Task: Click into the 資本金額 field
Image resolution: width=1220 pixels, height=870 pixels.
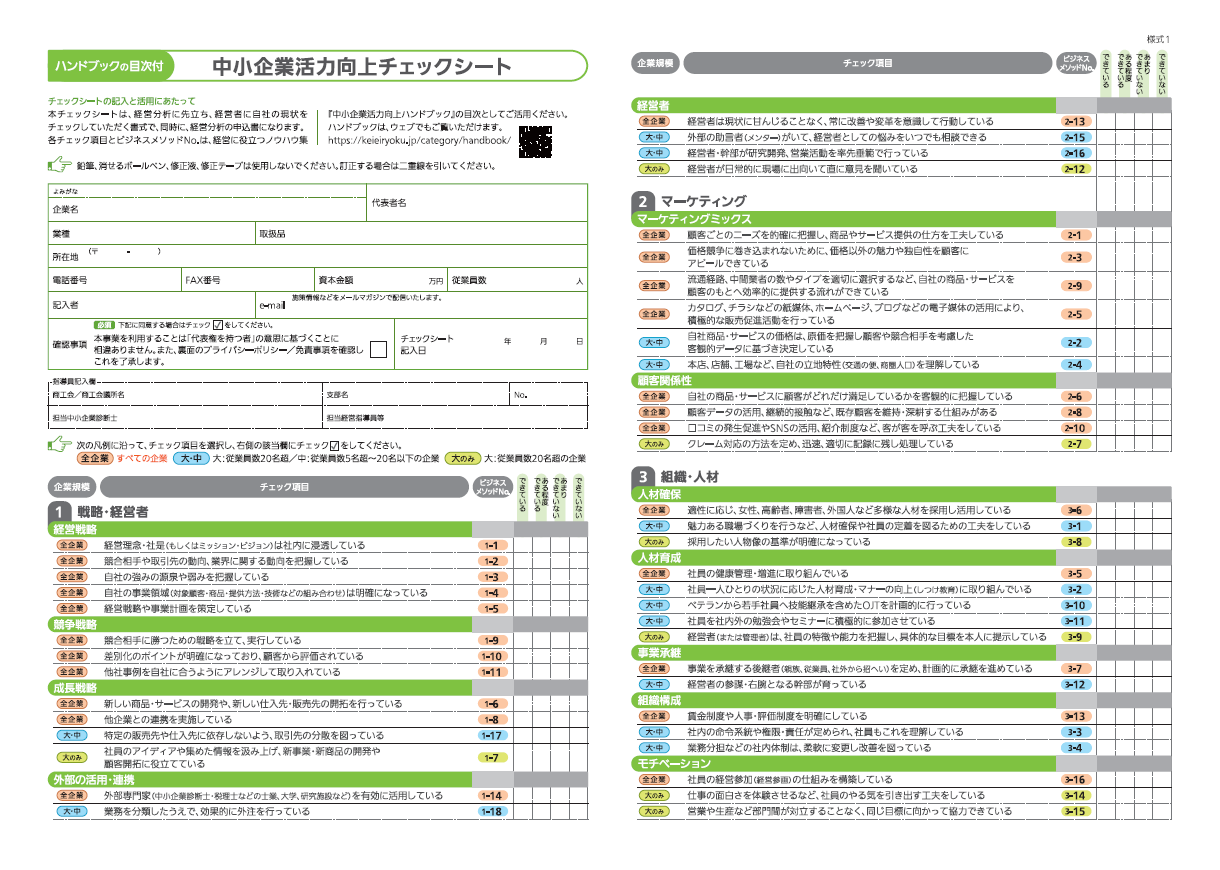Action: click(380, 280)
